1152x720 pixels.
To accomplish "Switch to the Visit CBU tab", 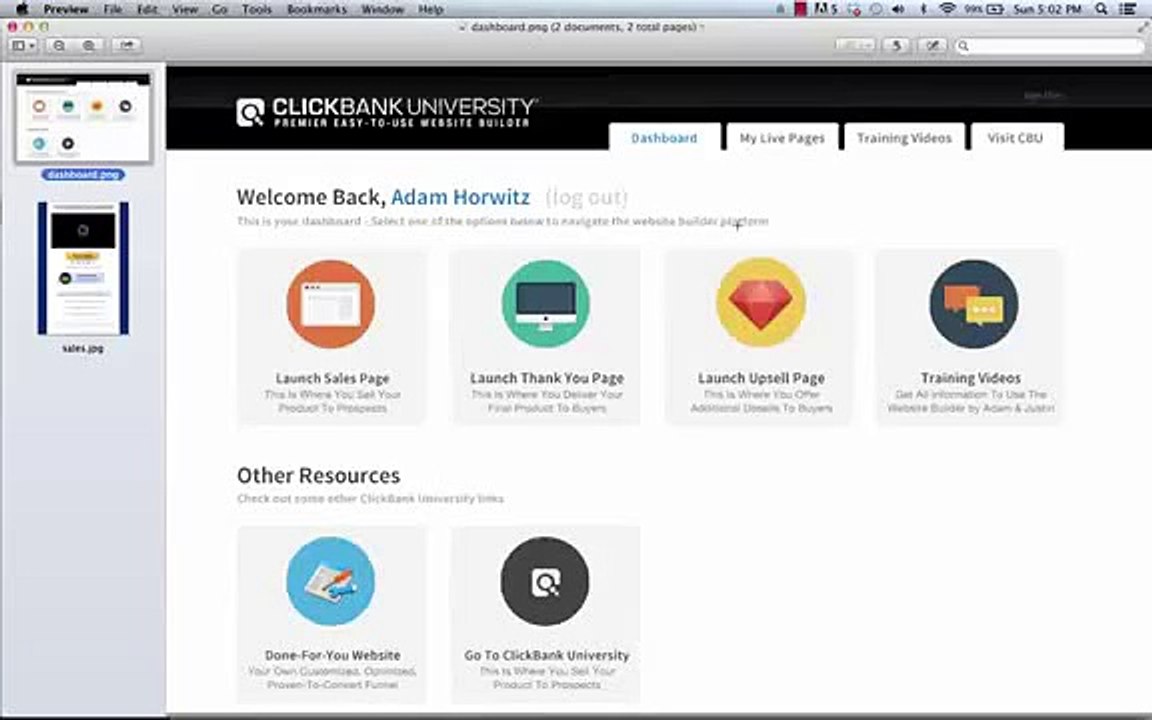I will (x=1015, y=137).
